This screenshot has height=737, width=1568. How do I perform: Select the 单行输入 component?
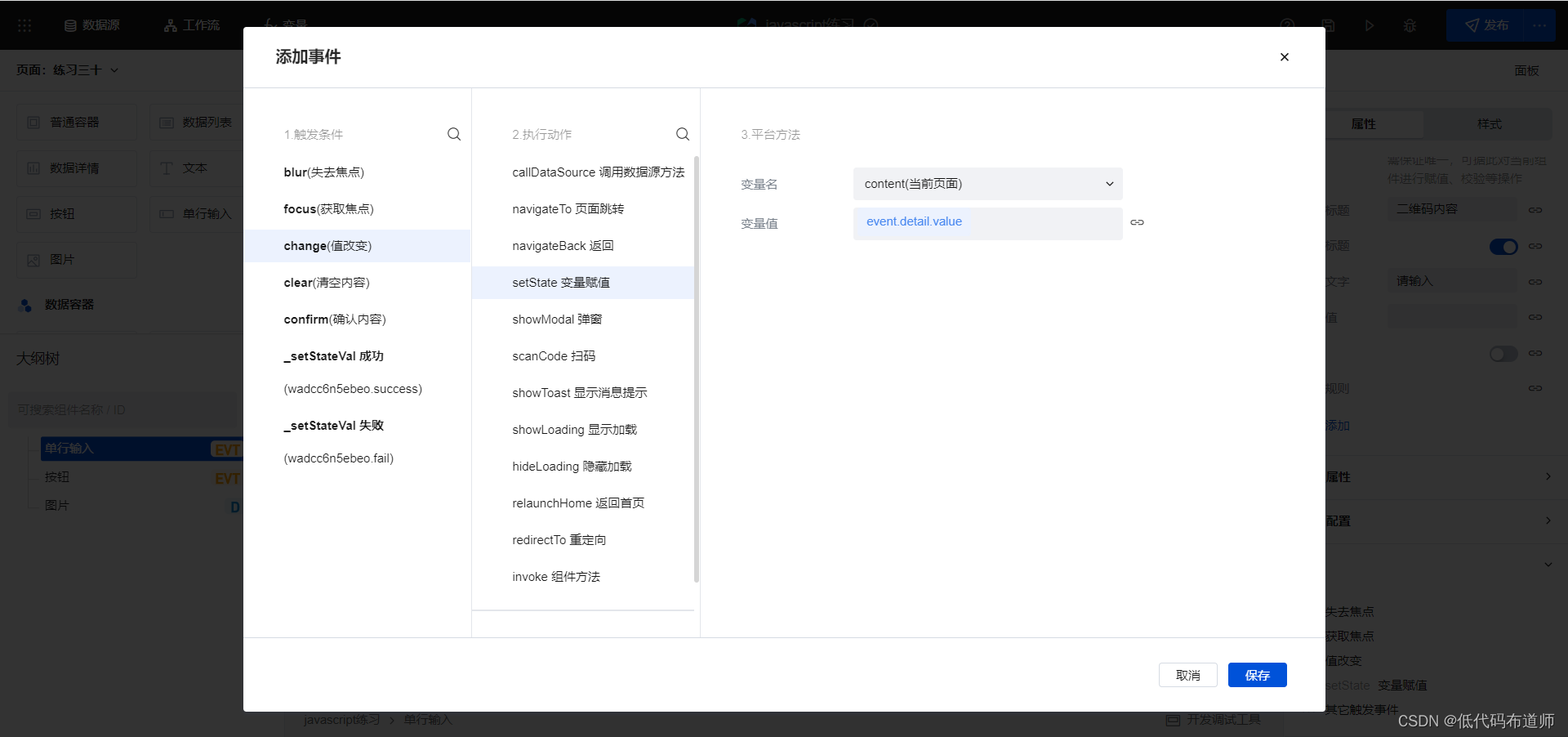coord(197,214)
